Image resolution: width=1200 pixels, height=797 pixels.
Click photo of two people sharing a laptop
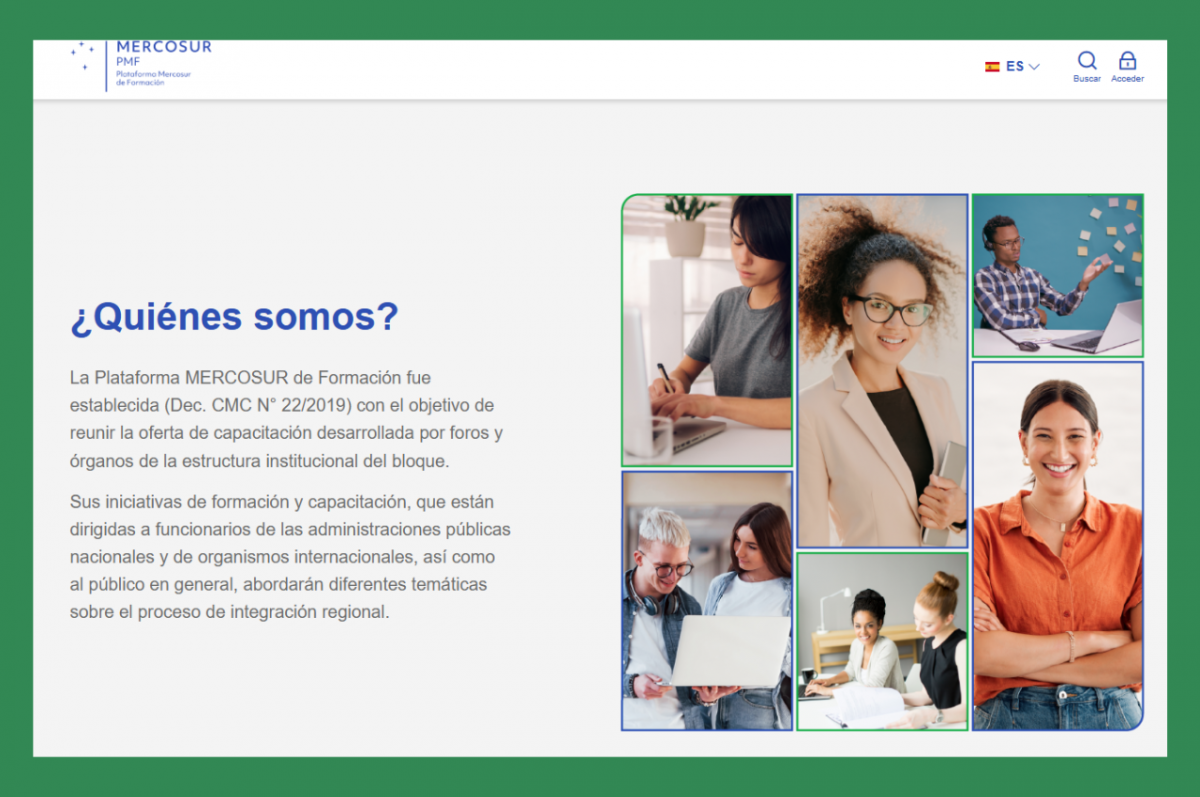[x=707, y=600]
